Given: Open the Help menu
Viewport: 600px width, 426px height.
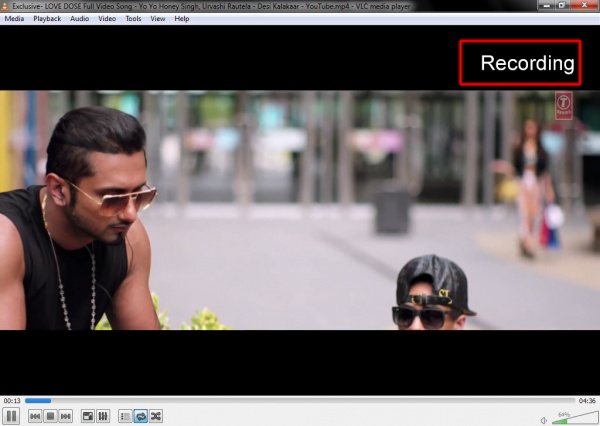Looking at the screenshot, I should (x=182, y=19).
